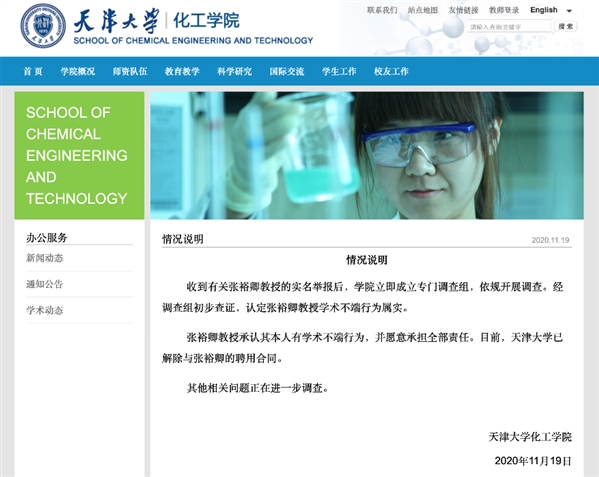Open the 师资队伍 menu item
The width and height of the screenshot is (599, 477).
click(x=130, y=71)
